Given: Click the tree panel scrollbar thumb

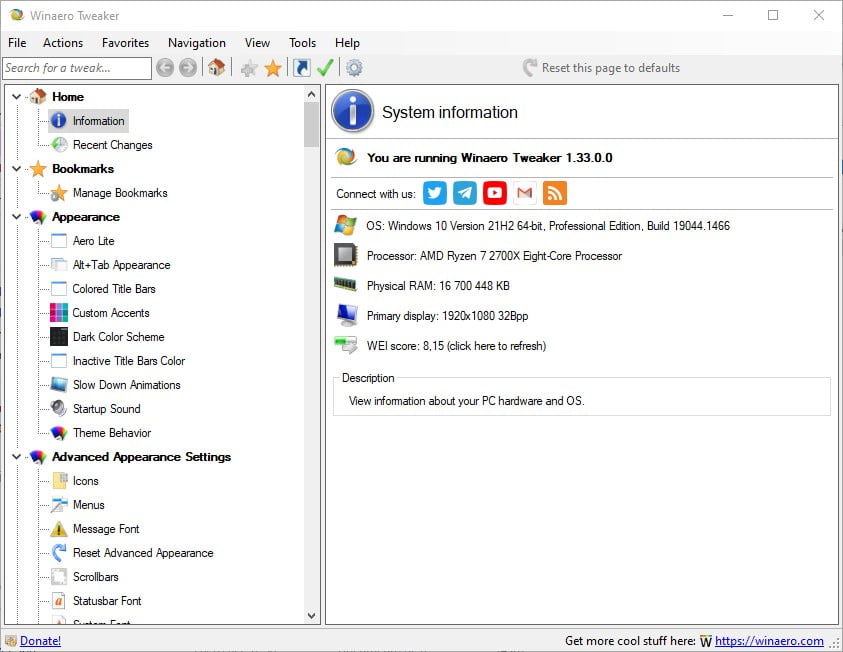Looking at the screenshot, I should (311, 125).
